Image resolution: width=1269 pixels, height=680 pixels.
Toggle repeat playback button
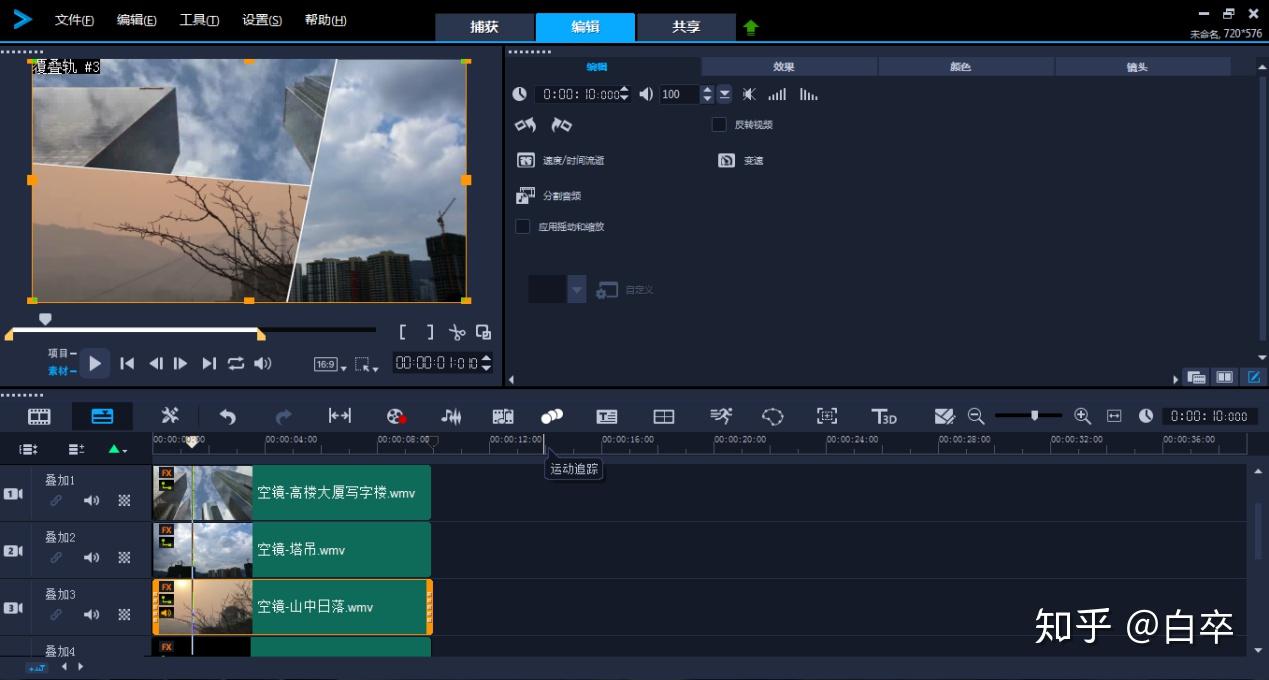point(236,363)
